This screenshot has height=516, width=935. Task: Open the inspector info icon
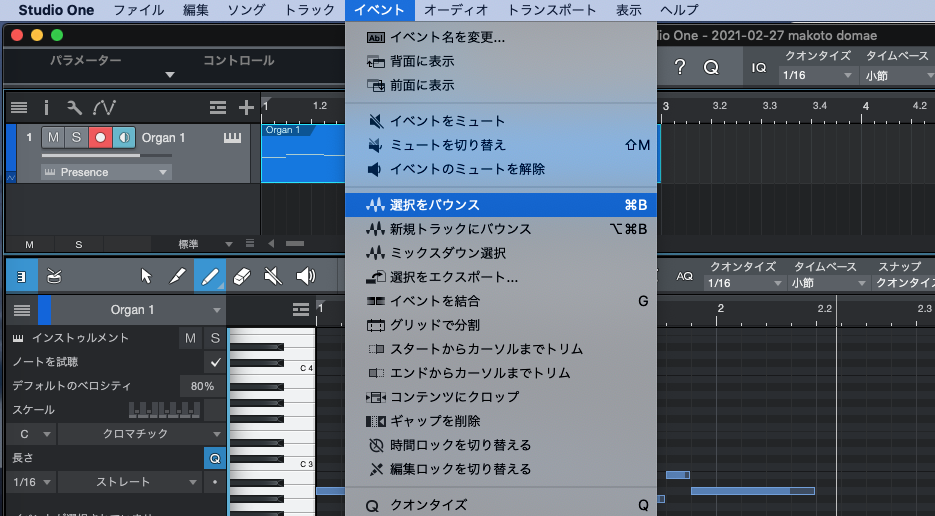click(47, 107)
